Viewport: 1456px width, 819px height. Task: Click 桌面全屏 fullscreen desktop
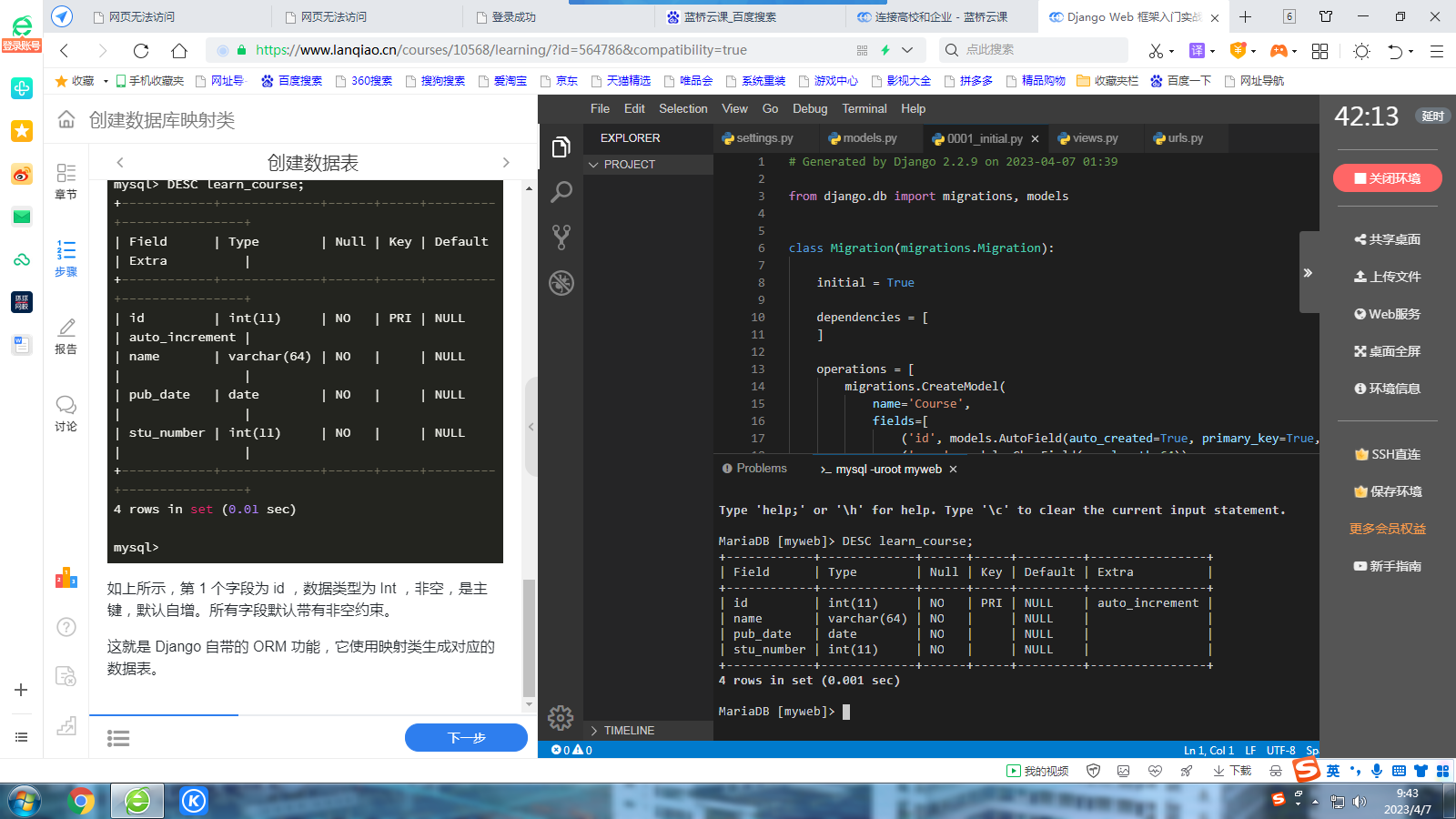pyautogui.click(x=1387, y=351)
